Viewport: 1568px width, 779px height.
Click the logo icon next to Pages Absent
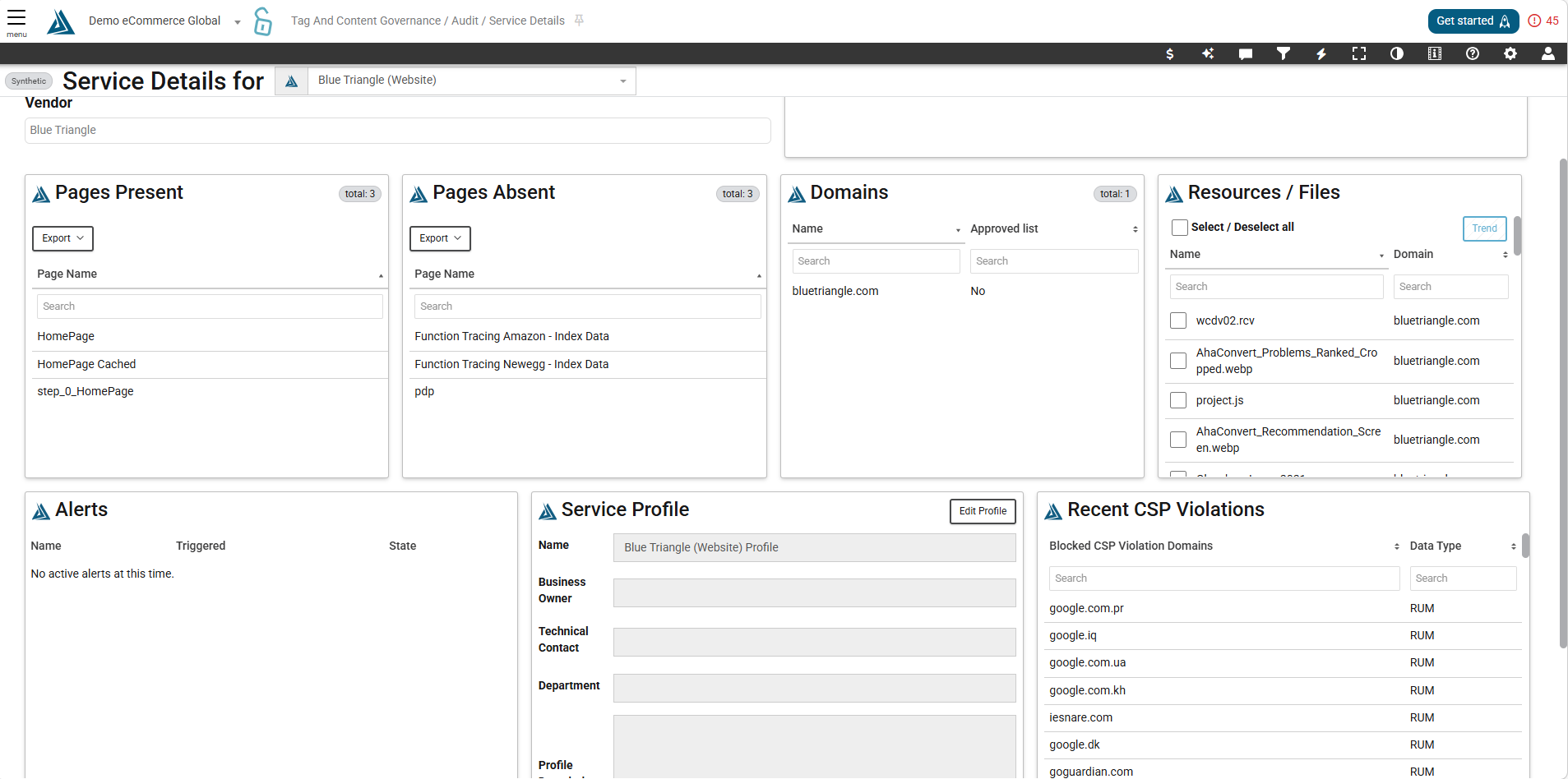[x=419, y=194]
